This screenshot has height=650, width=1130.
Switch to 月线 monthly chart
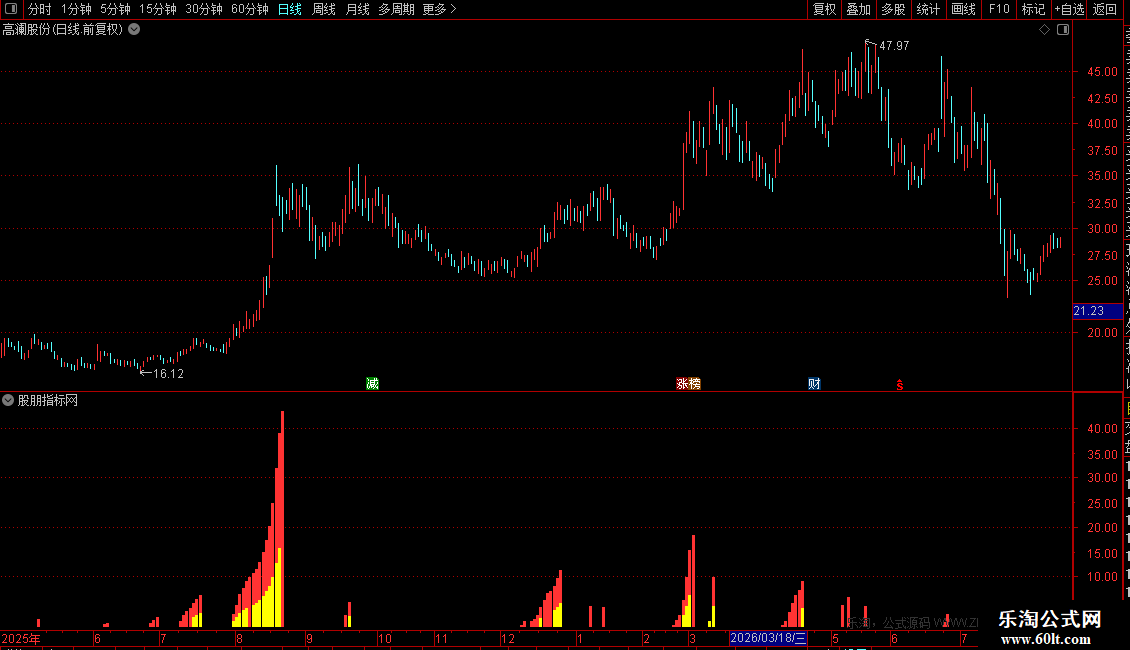357,9
